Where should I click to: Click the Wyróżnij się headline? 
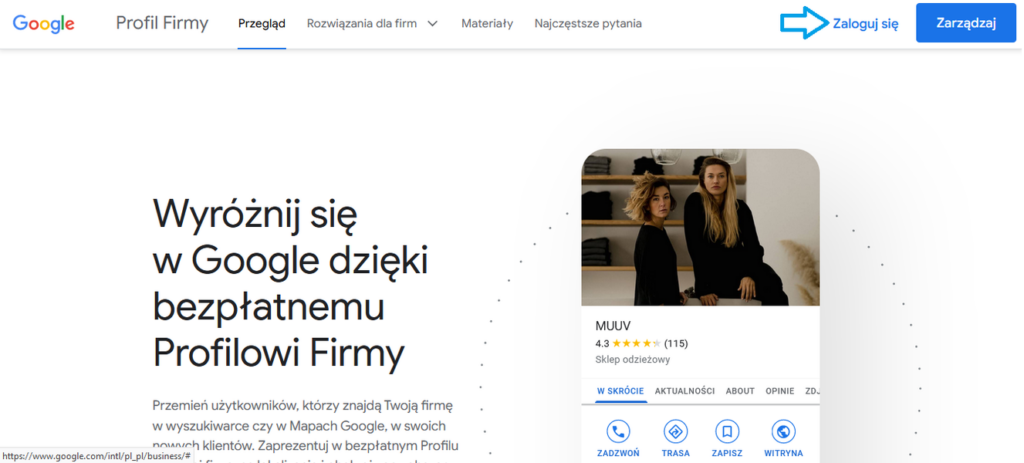point(291,282)
